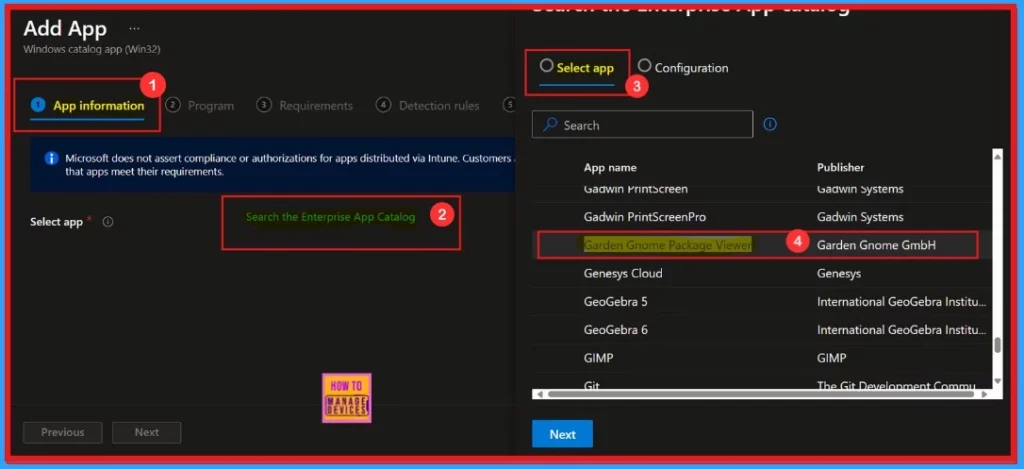Click the scroll-down arrow of the app list
Viewport: 1024px width, 469px height.
[997, 381]
